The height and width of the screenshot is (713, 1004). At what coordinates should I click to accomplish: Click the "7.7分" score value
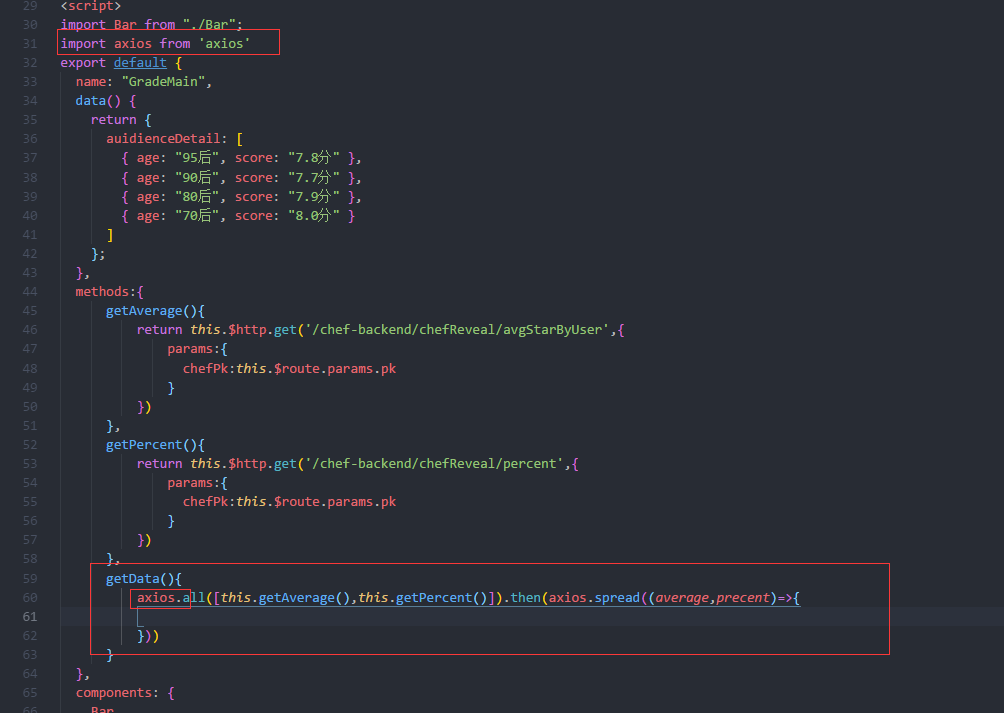(314, 177)
